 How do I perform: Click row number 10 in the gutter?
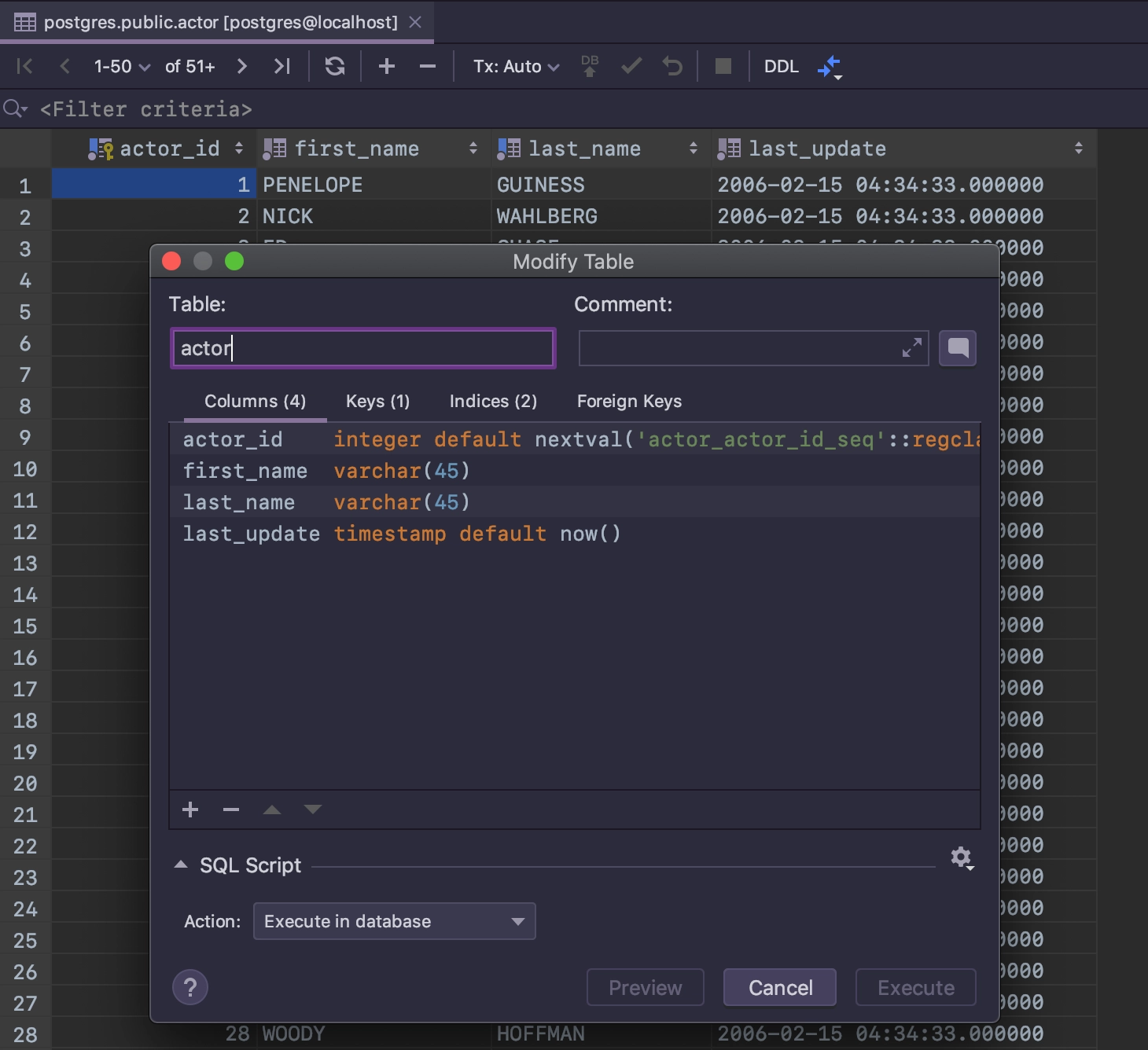(x=25, y=469)
